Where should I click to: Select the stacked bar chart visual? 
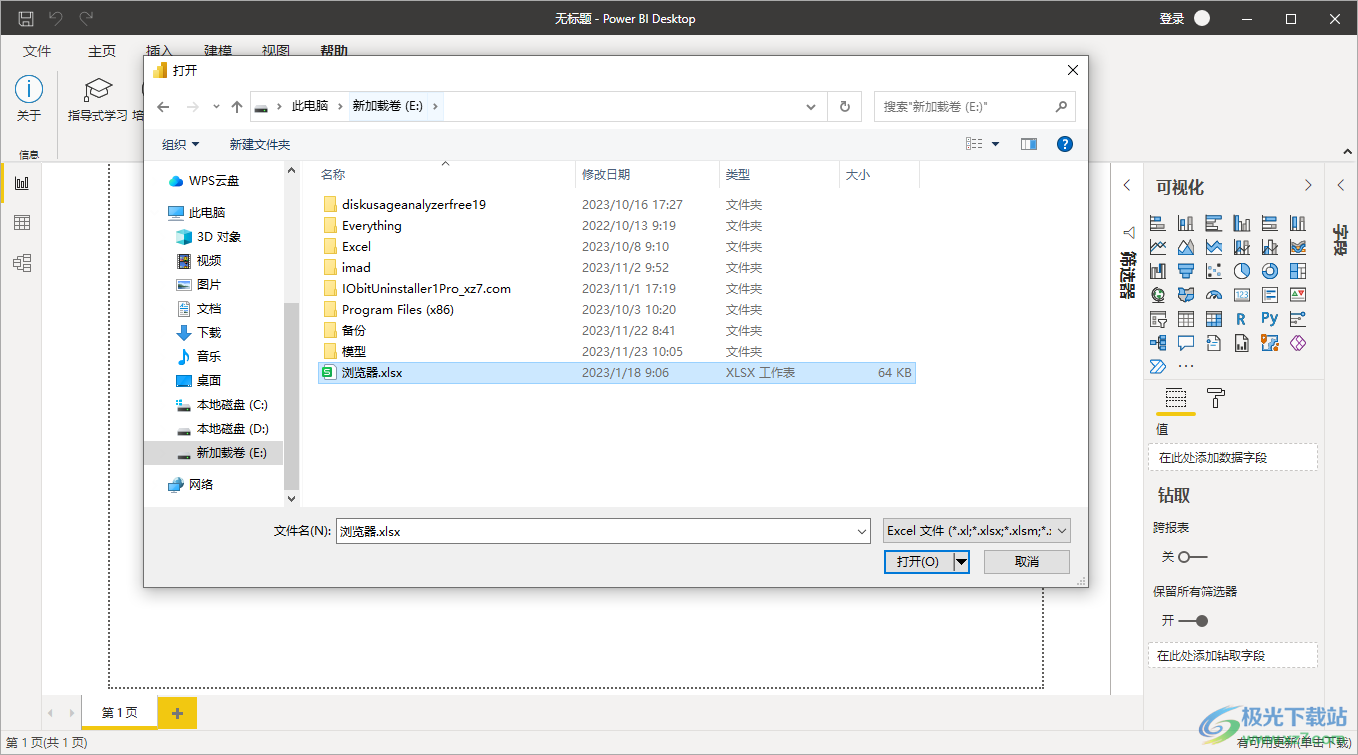(x=1158, y=223)
